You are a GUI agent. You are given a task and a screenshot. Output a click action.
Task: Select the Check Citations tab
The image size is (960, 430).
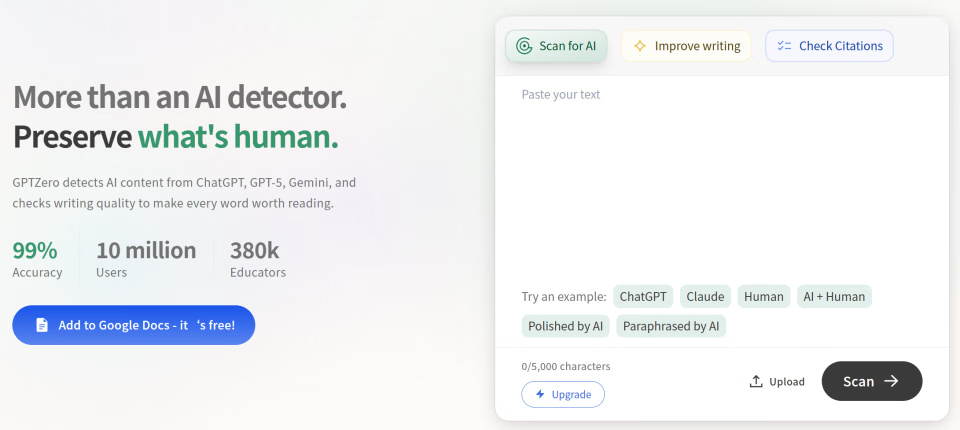(829, 46)
